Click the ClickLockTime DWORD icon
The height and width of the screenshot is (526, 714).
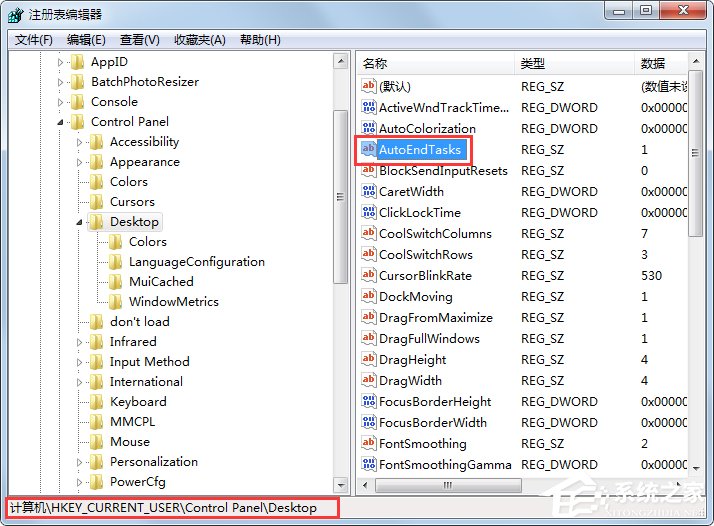[368, 212]
